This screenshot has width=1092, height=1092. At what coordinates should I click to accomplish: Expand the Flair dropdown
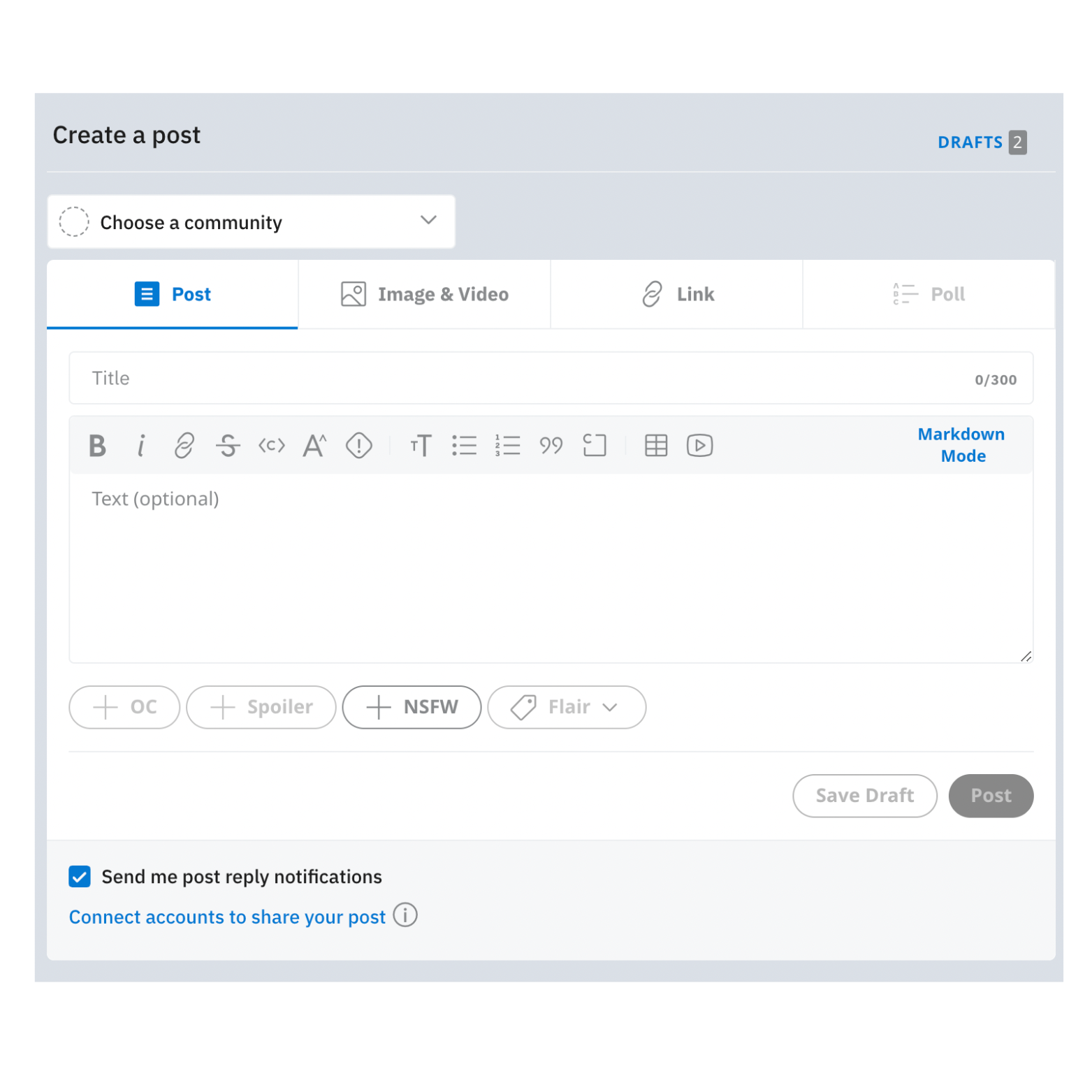click(567, 707)
